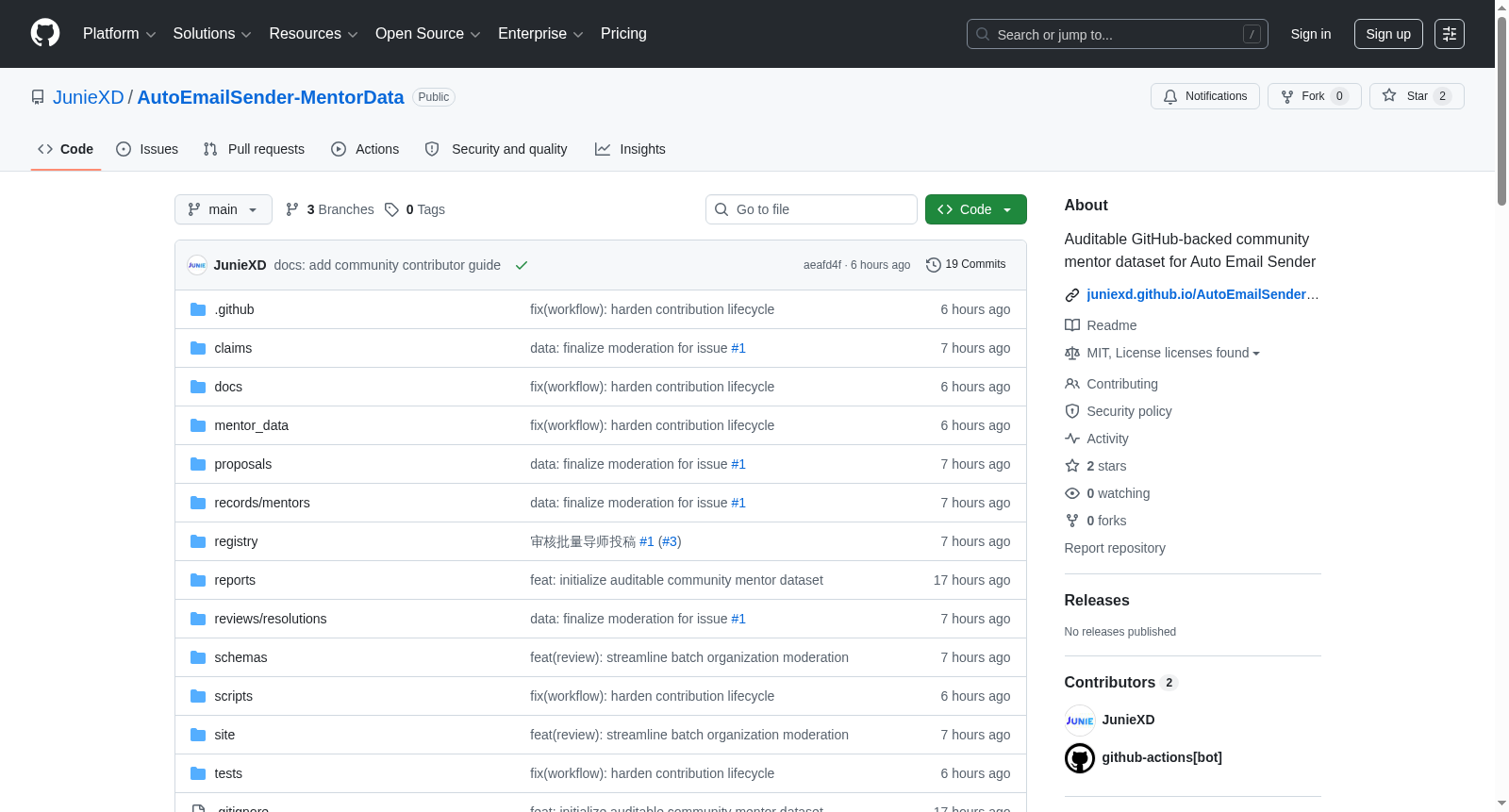Click the green commit status checkmark
Screen dimensions: 1509x812
[522, 265]
